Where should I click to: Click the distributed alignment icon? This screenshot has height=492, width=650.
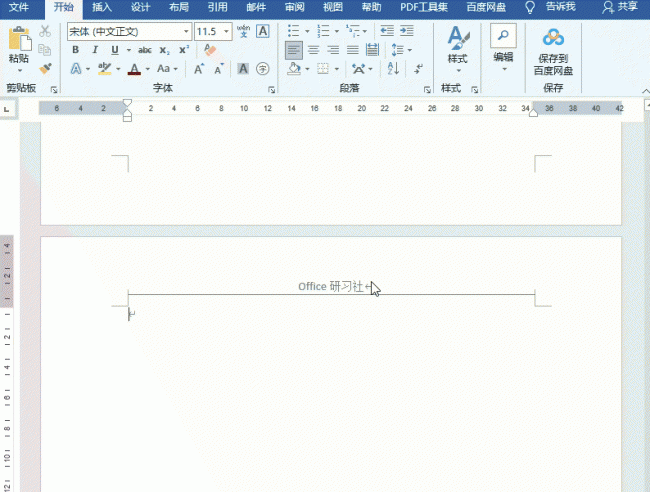(x=372, y=50)
